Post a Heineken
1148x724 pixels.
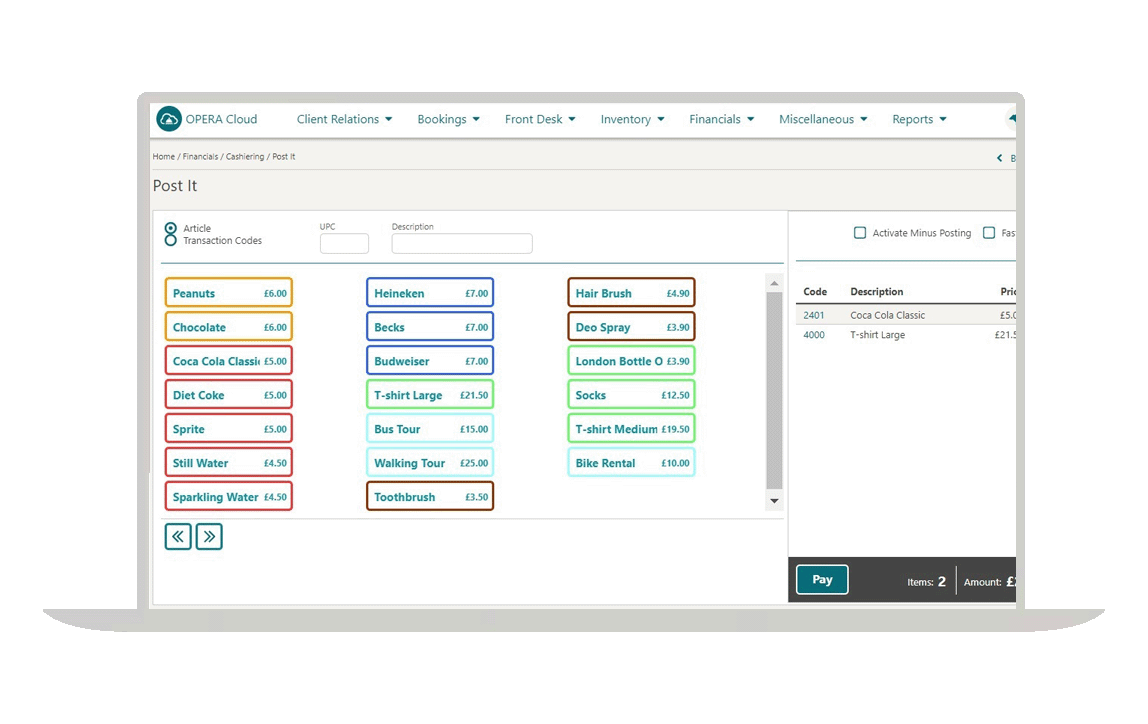[430, 293]
